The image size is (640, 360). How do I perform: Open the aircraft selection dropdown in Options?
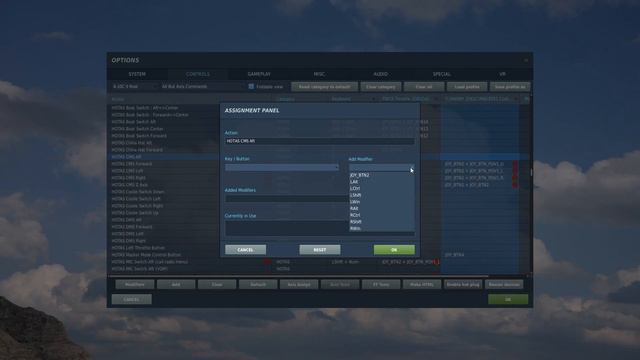coord(135,87)
